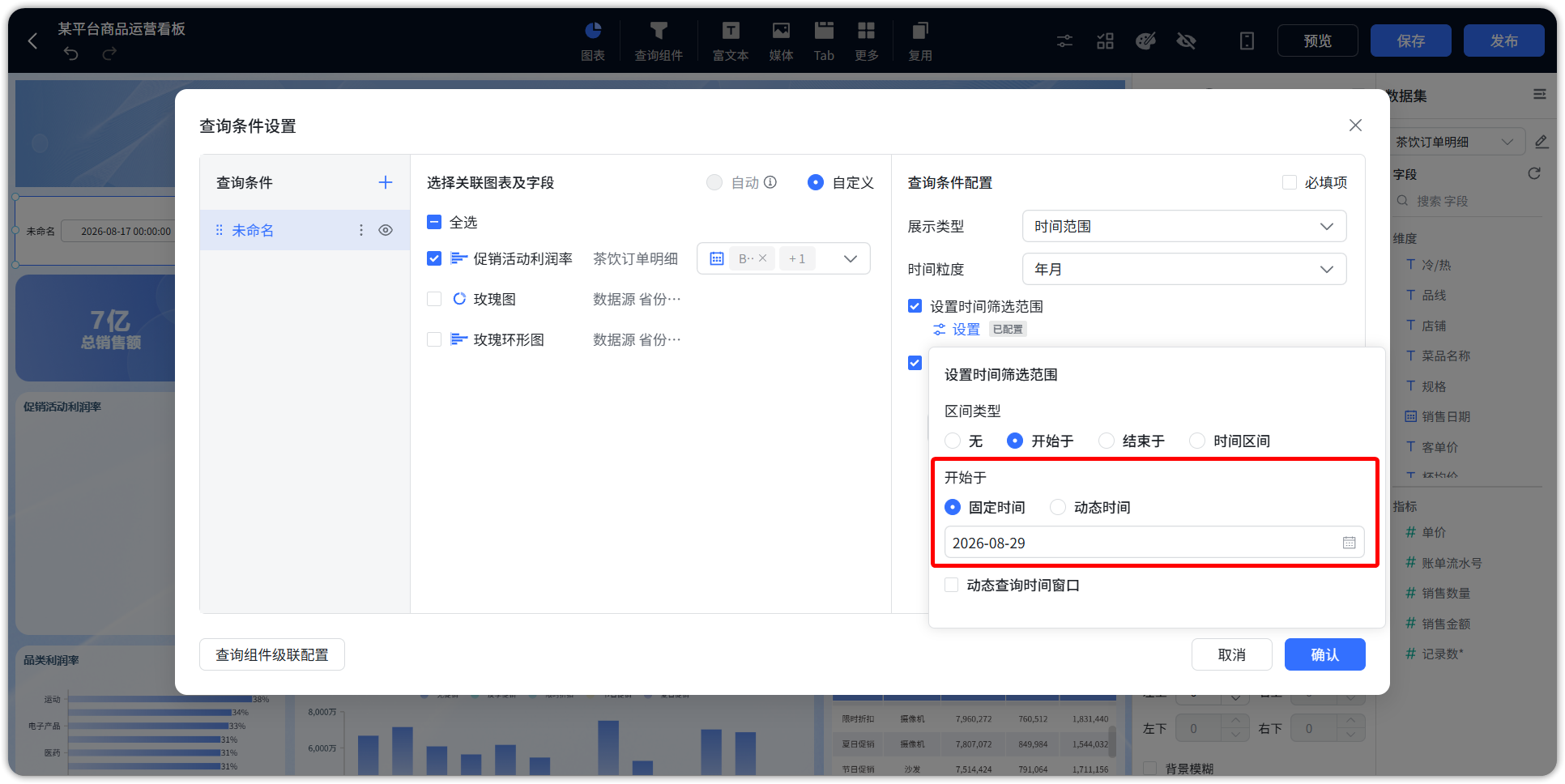The width and height of the screenshot is (1565, 784).
Task: Select the 菜品名称 dimension field
Action: 1445,356
